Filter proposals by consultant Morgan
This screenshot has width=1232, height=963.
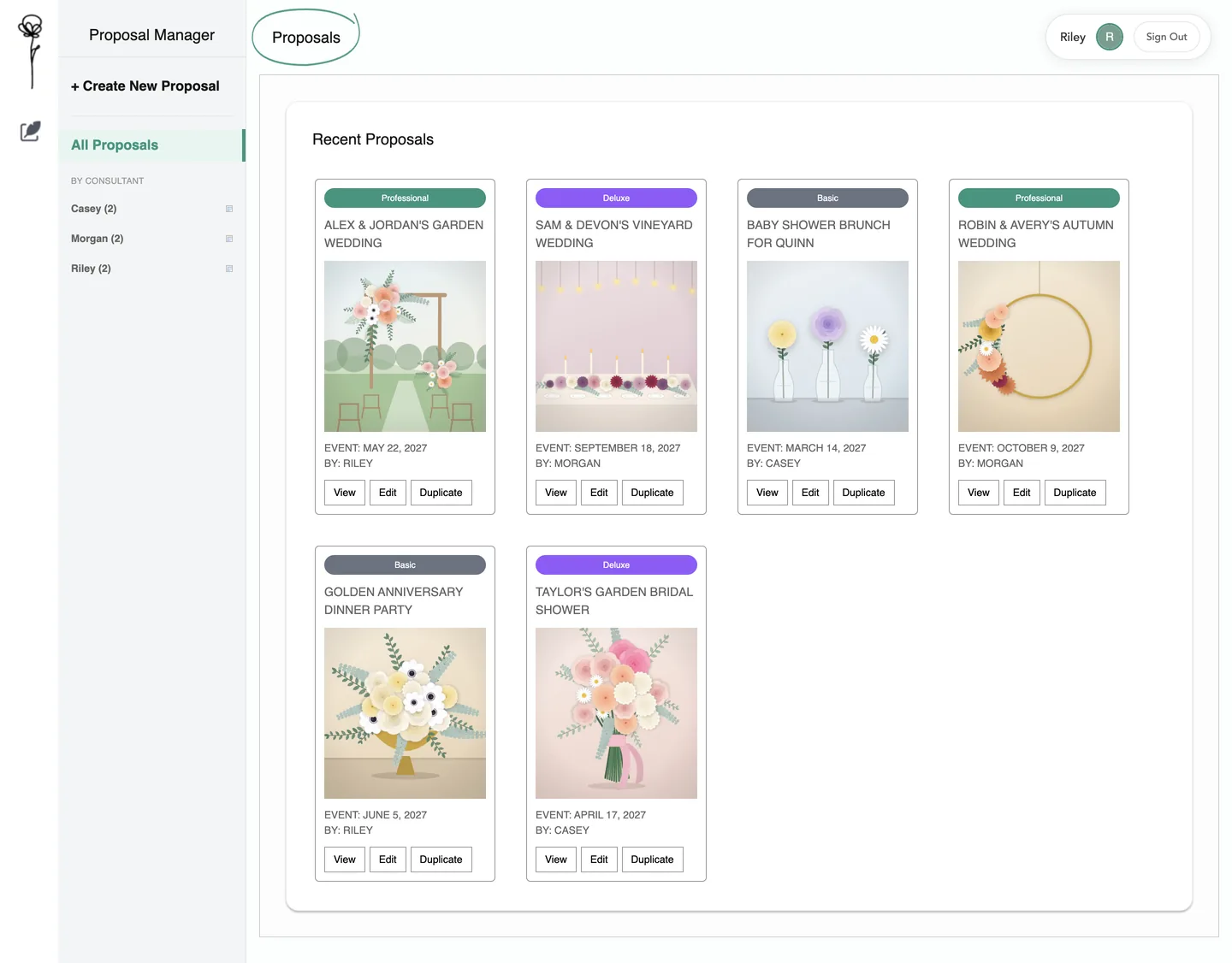(98, 239)
